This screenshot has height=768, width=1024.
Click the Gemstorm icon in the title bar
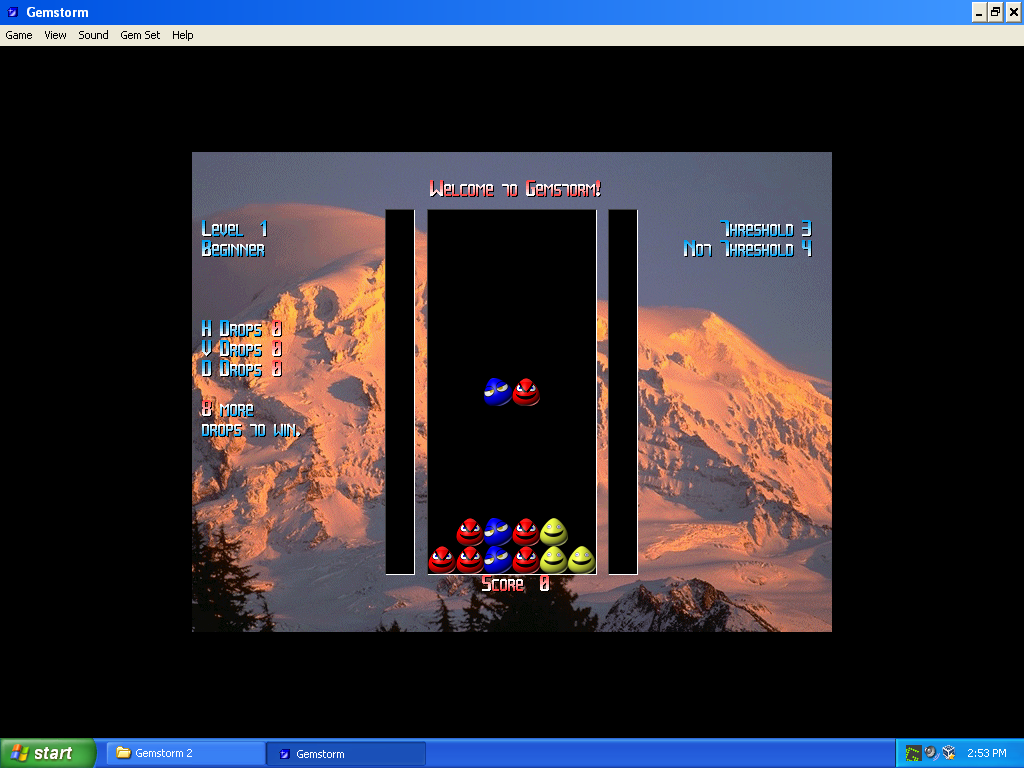(x=13, y=12)
